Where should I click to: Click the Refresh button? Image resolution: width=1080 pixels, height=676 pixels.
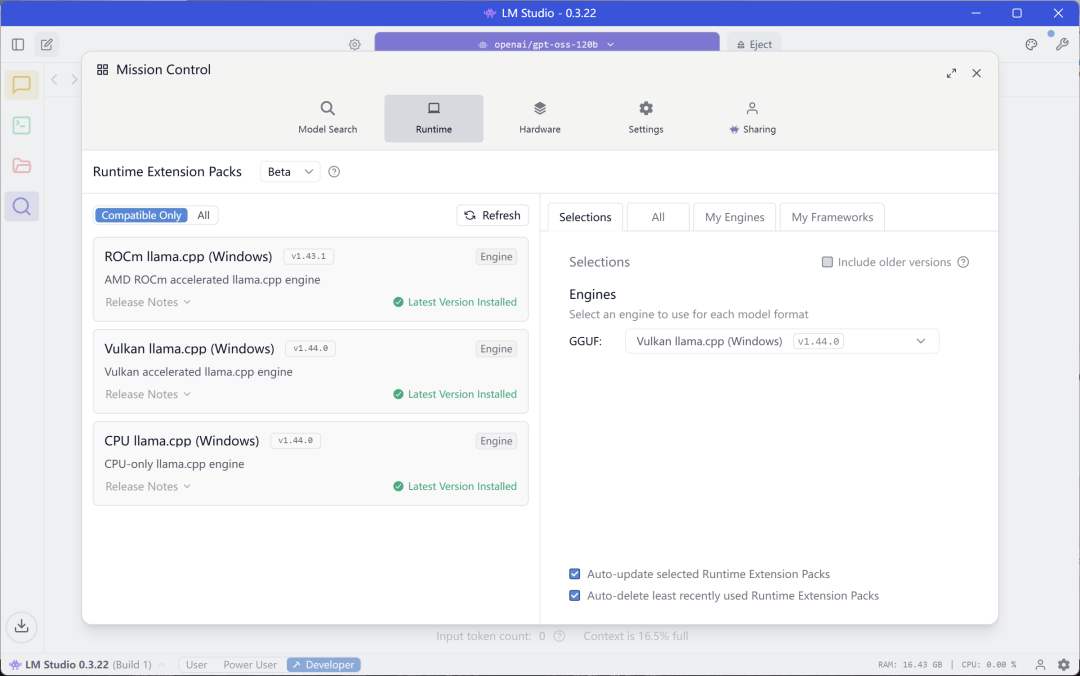492,215
